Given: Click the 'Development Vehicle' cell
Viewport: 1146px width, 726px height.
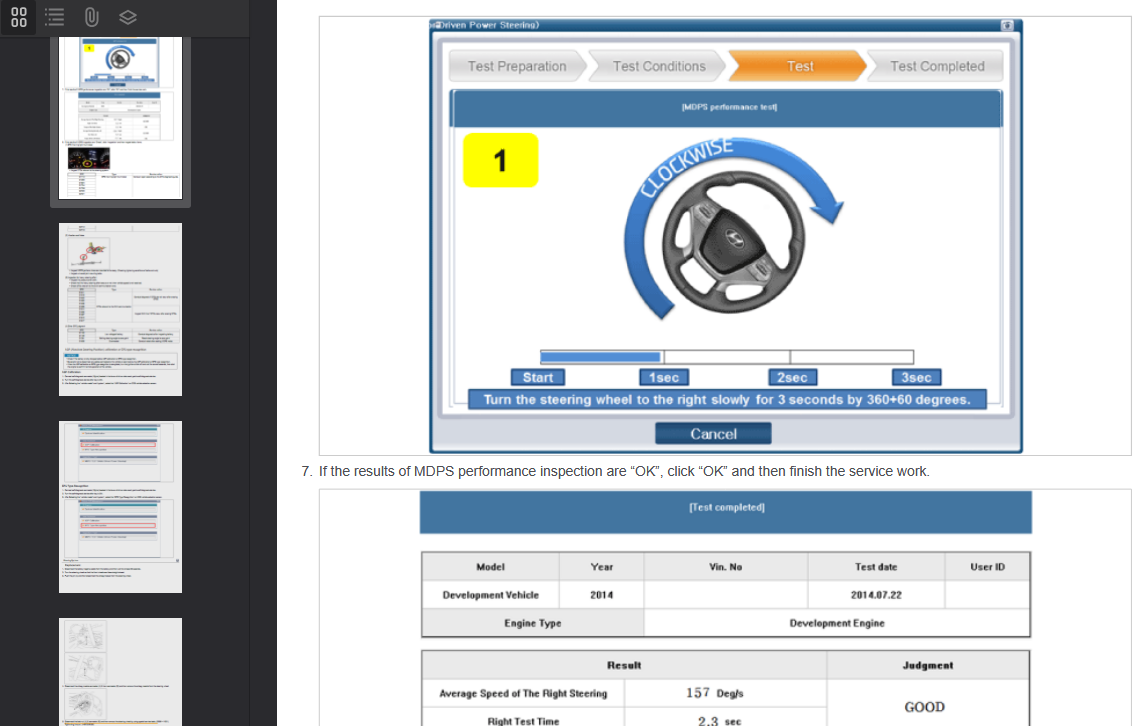Looking at the screenshot, I should coord(490,595).
